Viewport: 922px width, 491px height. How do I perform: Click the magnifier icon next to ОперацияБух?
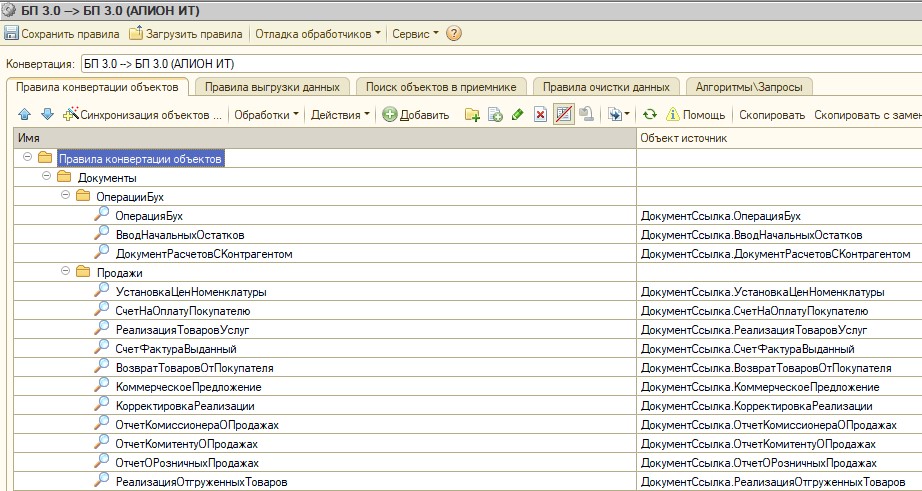[102, 214]
